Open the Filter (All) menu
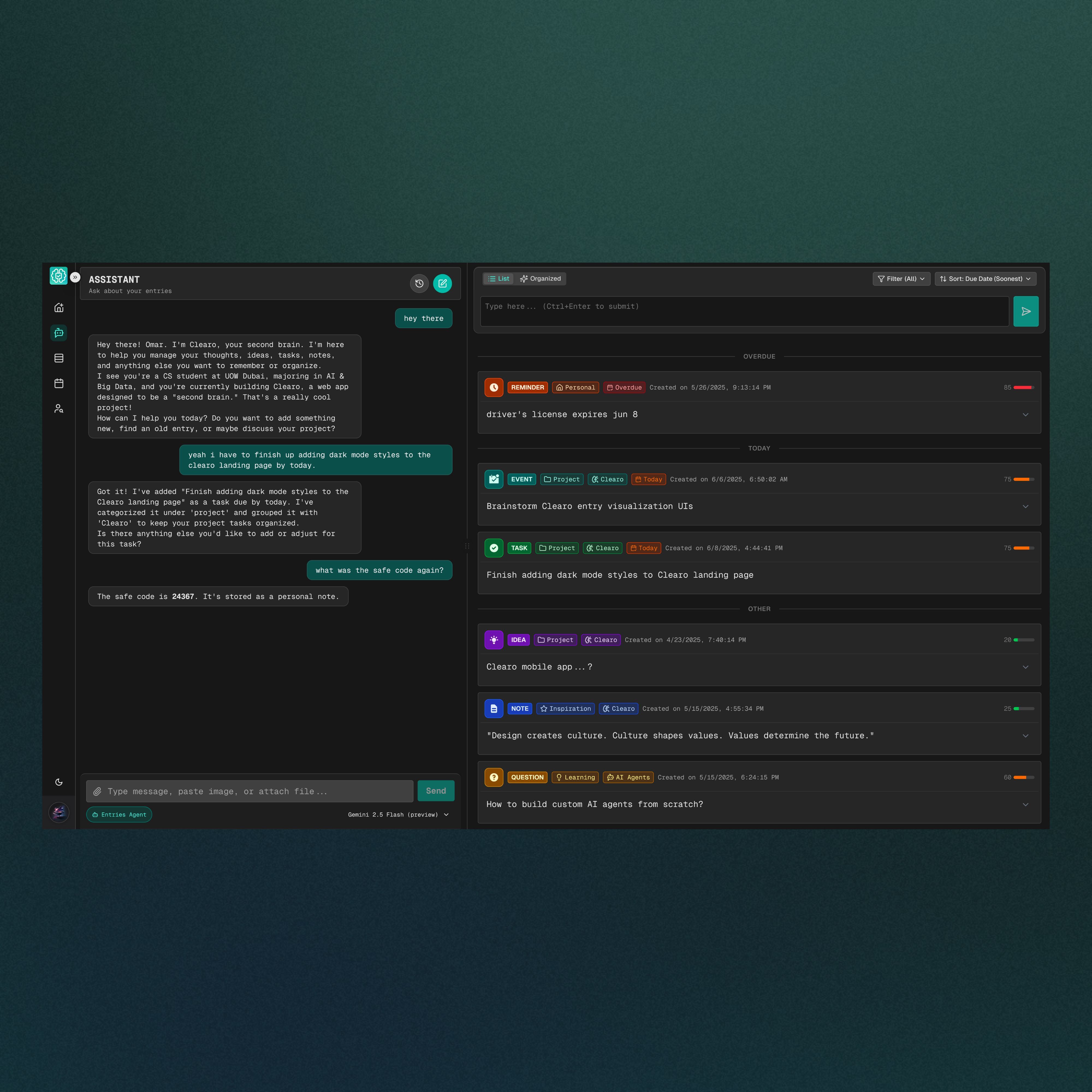Screen dimensions: 1092x1092 point(901,278)
